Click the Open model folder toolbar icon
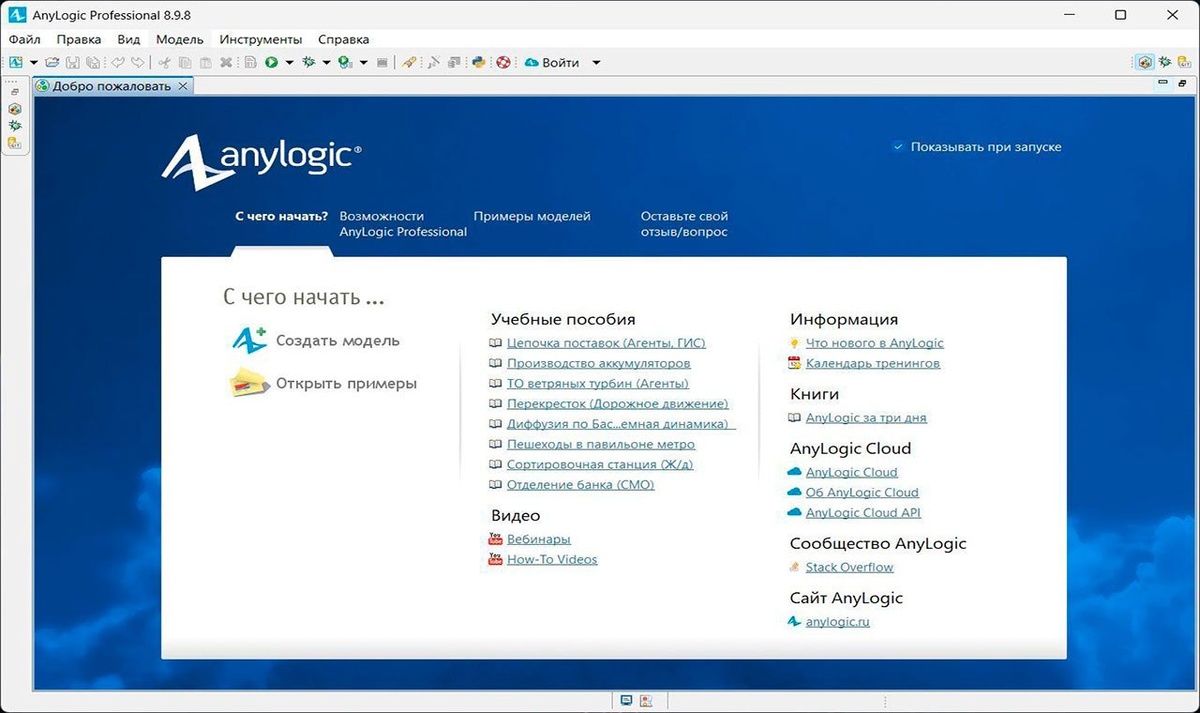 click(x=51, y=62)
